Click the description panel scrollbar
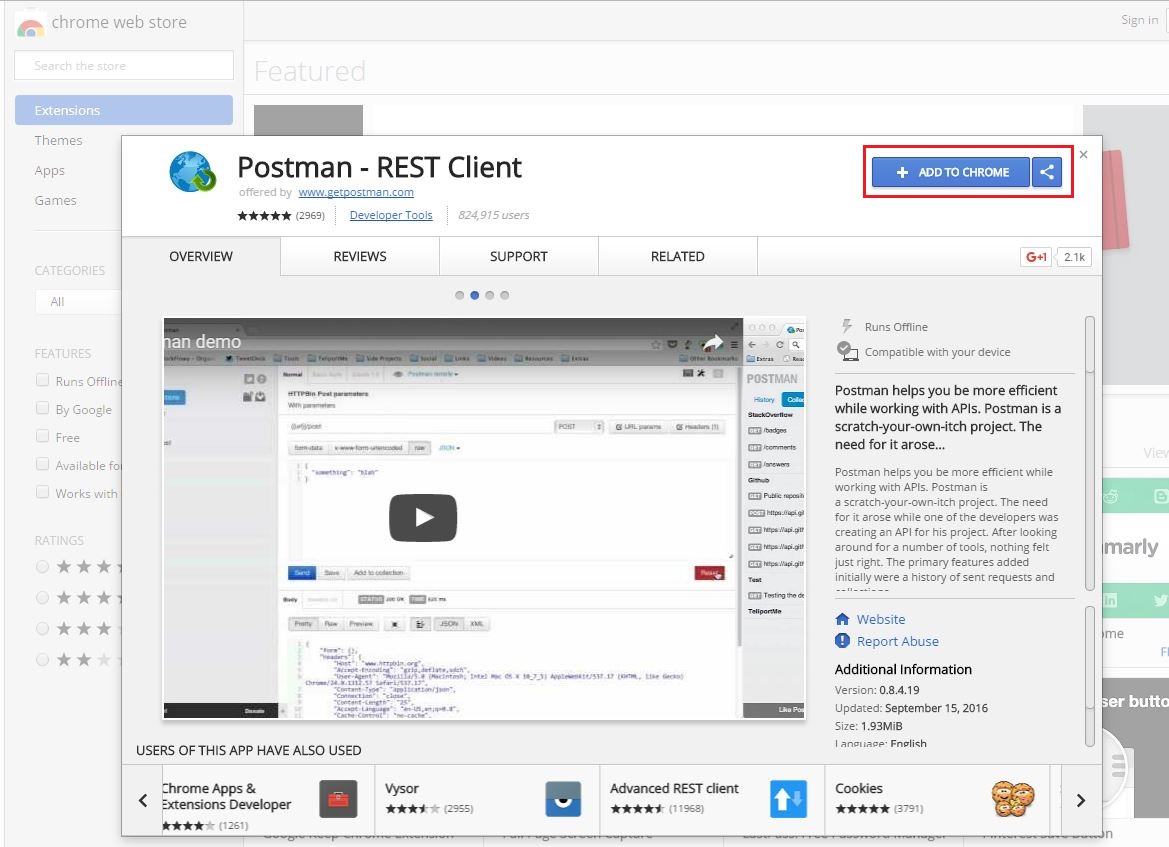Viewport: 1169px width, 847px height. click(x=1089, y=453)
